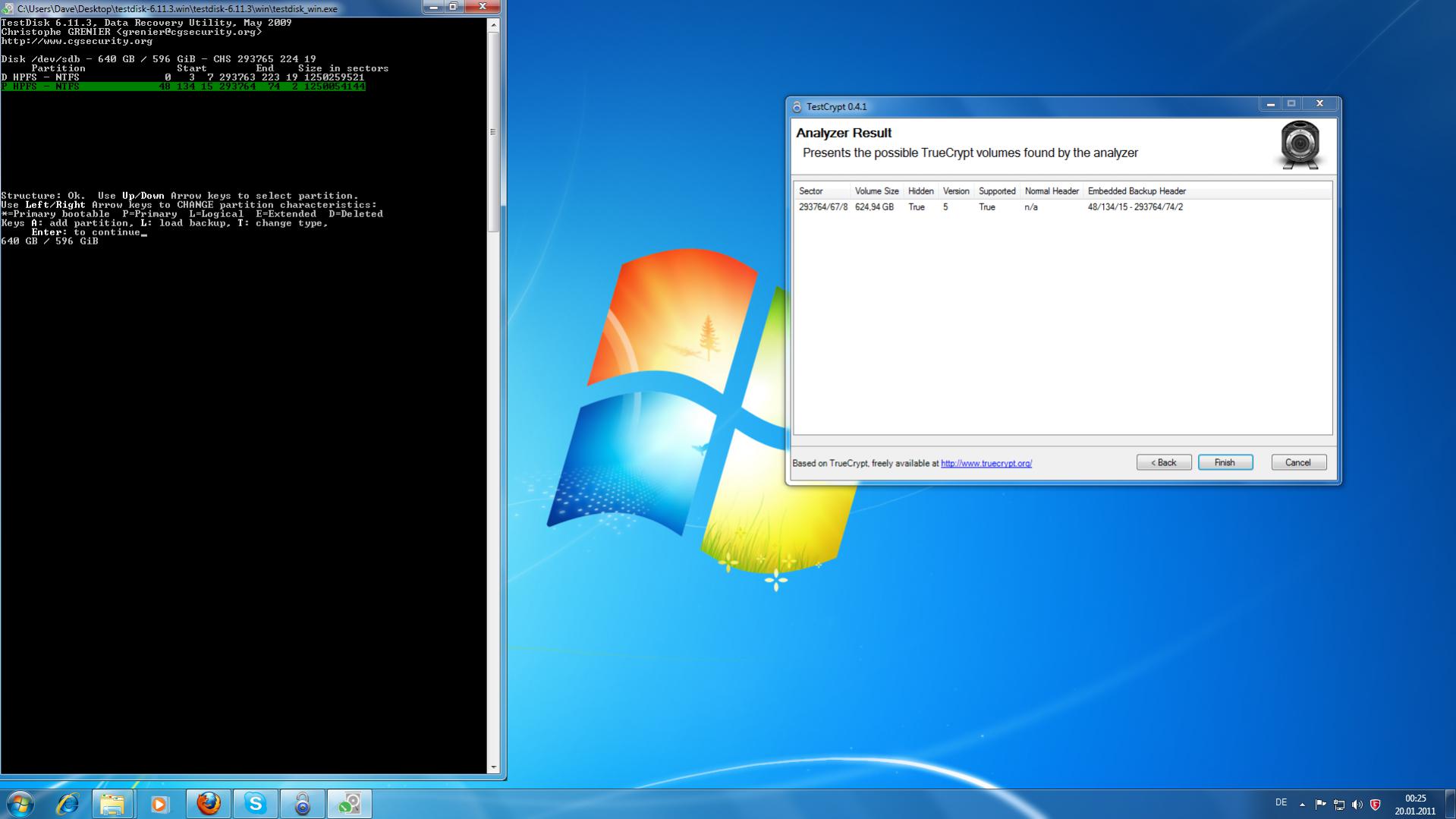Select the 293764/67/8 sector result cell
Image resolution: width=1456 pixels, height=819 pixels.
click(x=823, y=207)
